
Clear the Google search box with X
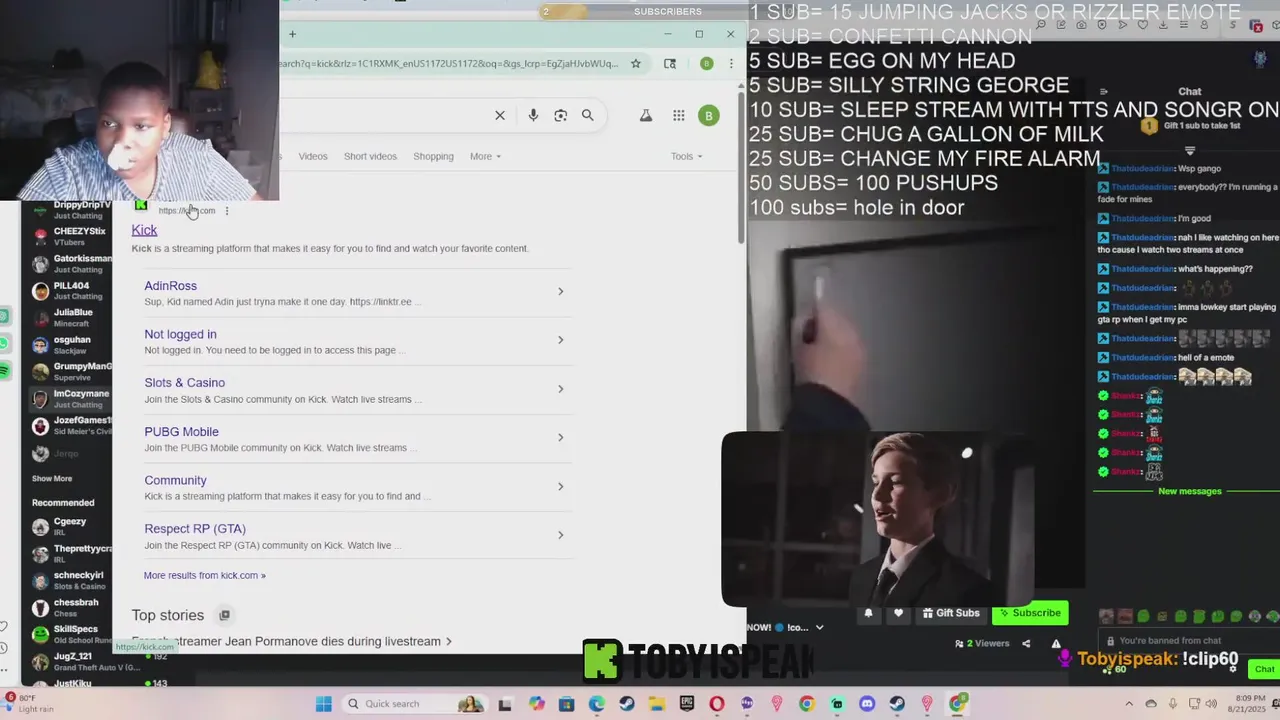[x=500, y=115]
